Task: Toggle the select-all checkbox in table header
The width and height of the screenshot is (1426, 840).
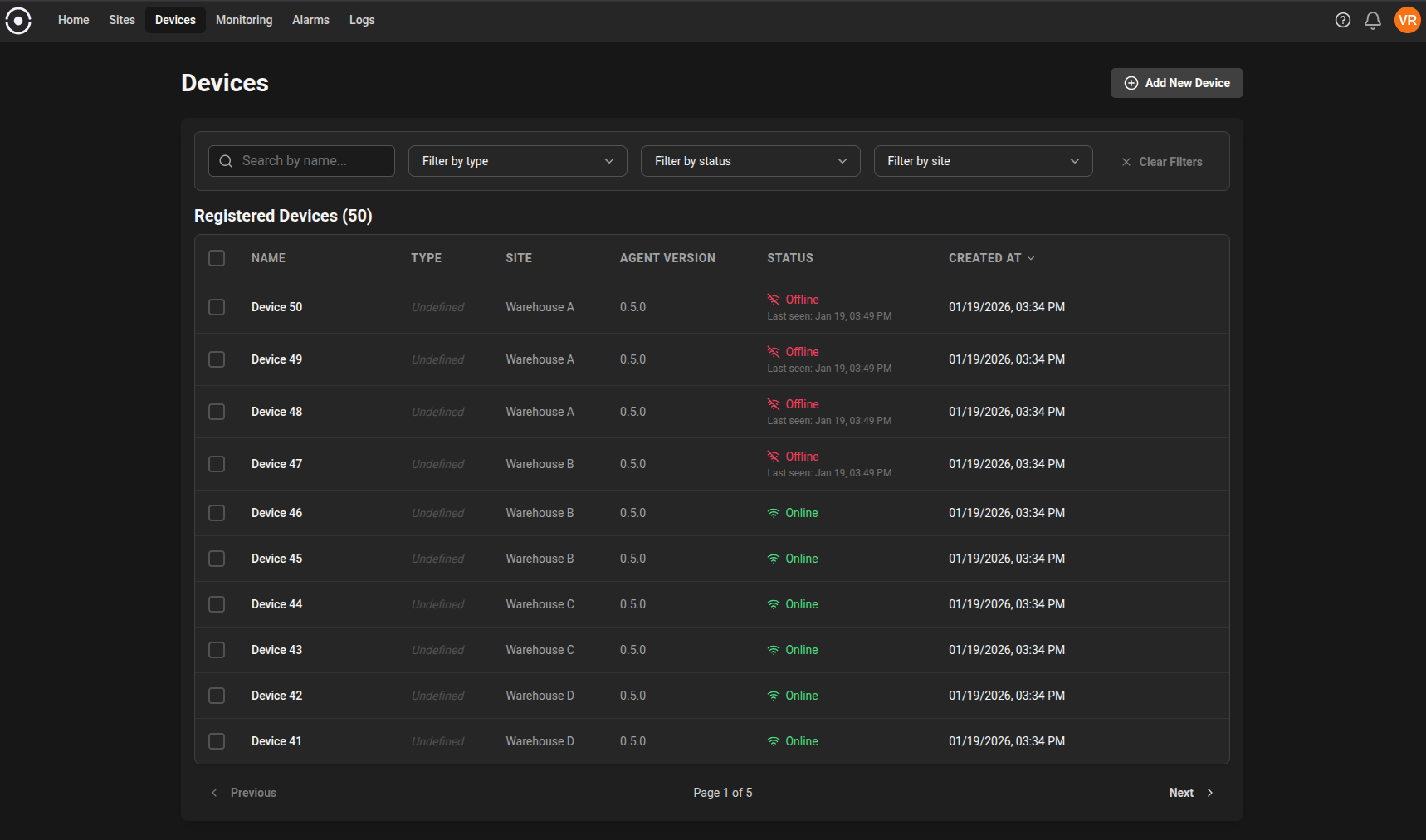Action: [217, 258]
